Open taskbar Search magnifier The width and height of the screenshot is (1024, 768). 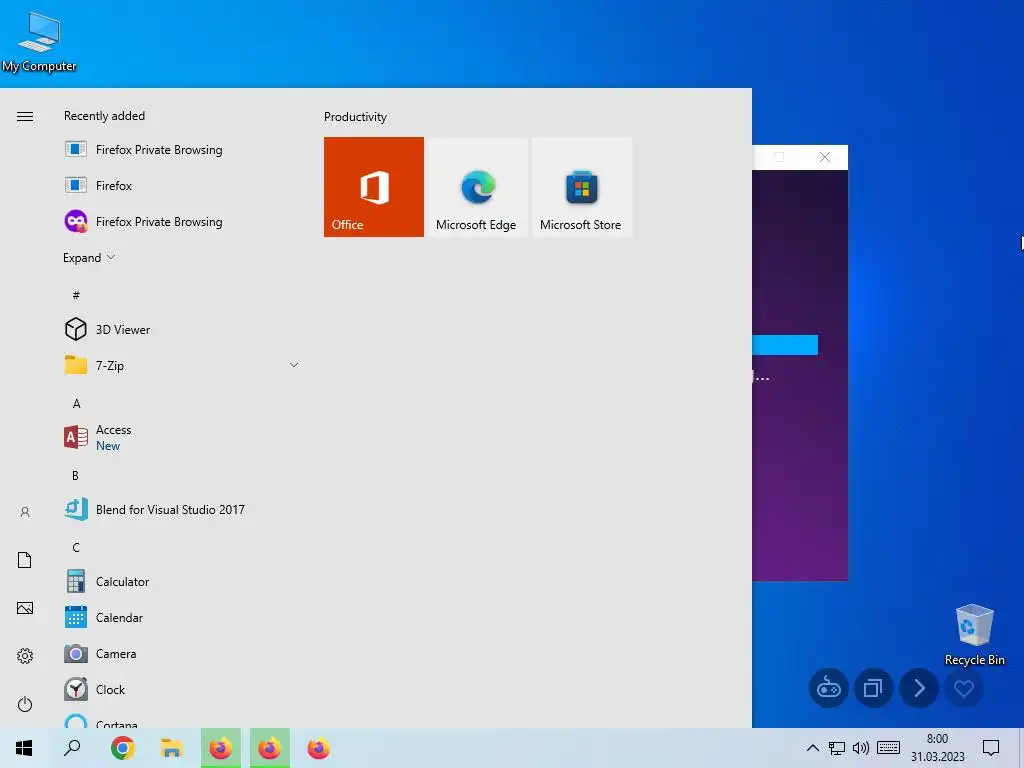(72, 748)
